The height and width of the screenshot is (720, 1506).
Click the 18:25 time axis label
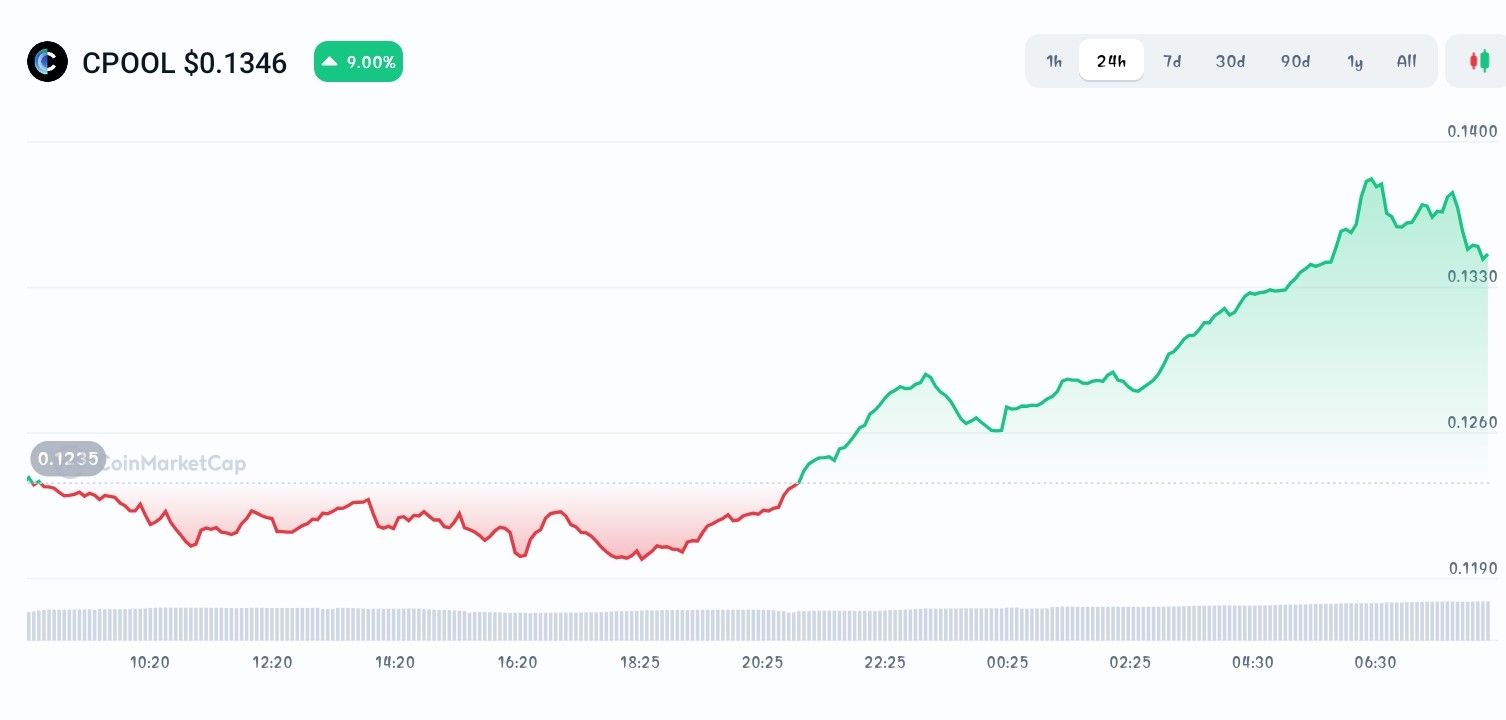(640, 662)
